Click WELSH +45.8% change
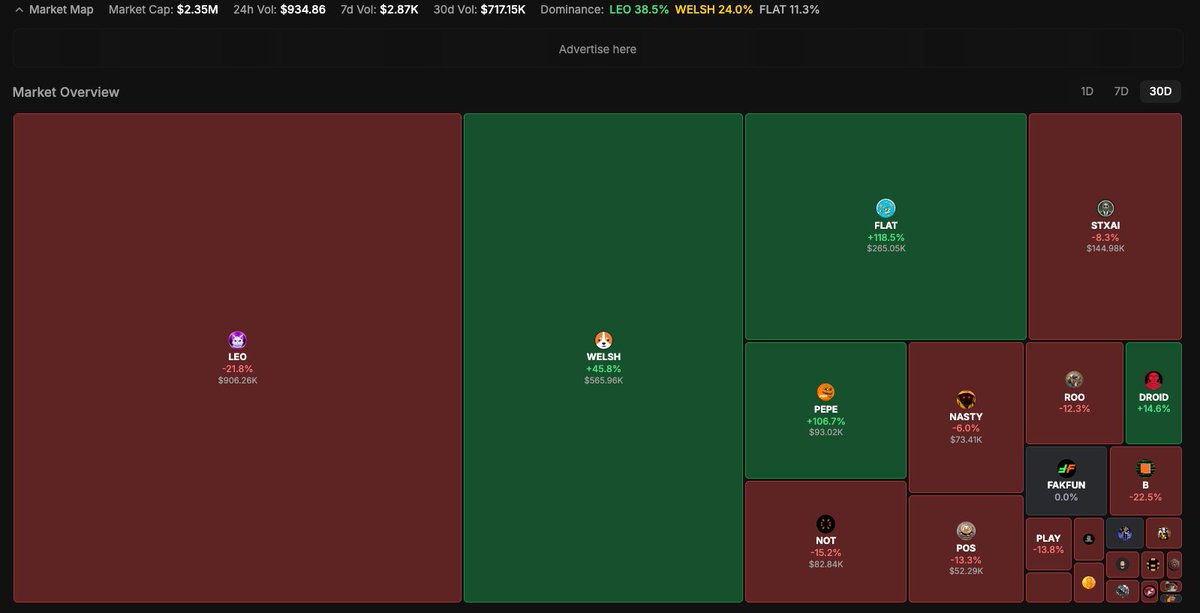This screenshot has width=1200, height=613. 603,369
